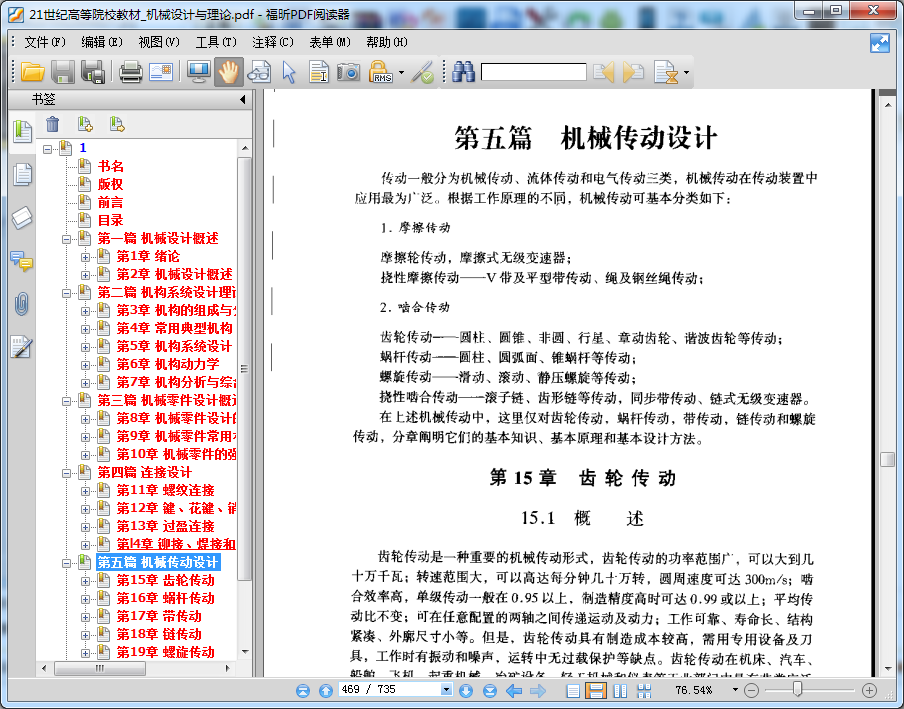Find previous search result
The image size is (904, 709).
tap(603, 72)
